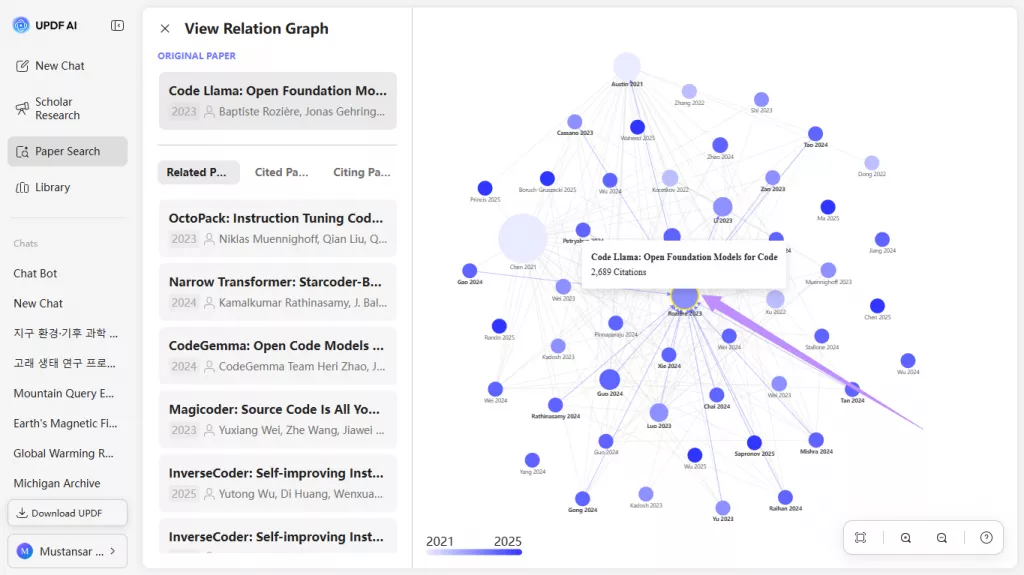1024x575 pixels.
Task: Start a New Chat from sidebar
Action: 60,66
